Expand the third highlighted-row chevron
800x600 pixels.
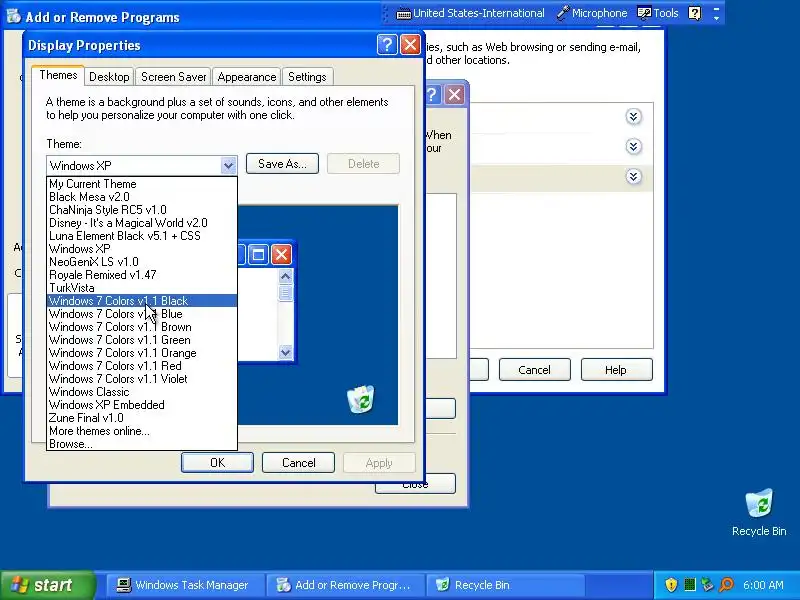click(633, 177)
